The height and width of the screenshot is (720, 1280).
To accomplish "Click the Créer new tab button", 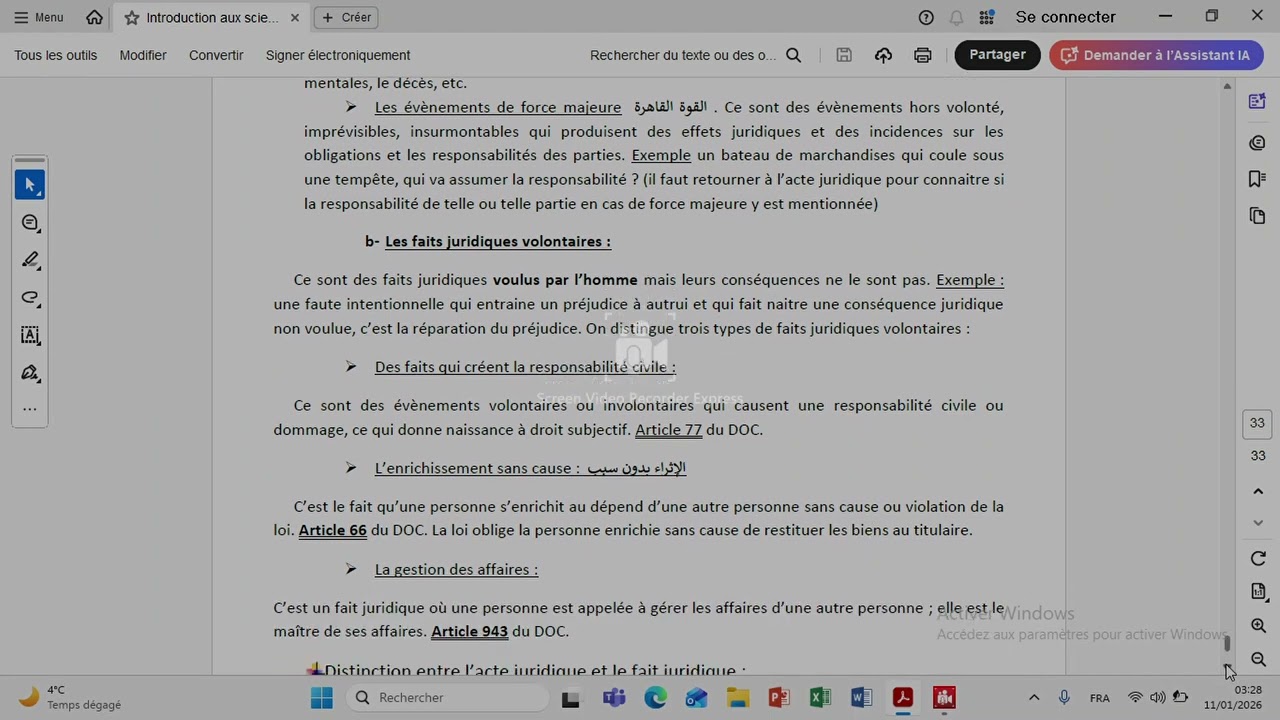I will click(346, 17).
